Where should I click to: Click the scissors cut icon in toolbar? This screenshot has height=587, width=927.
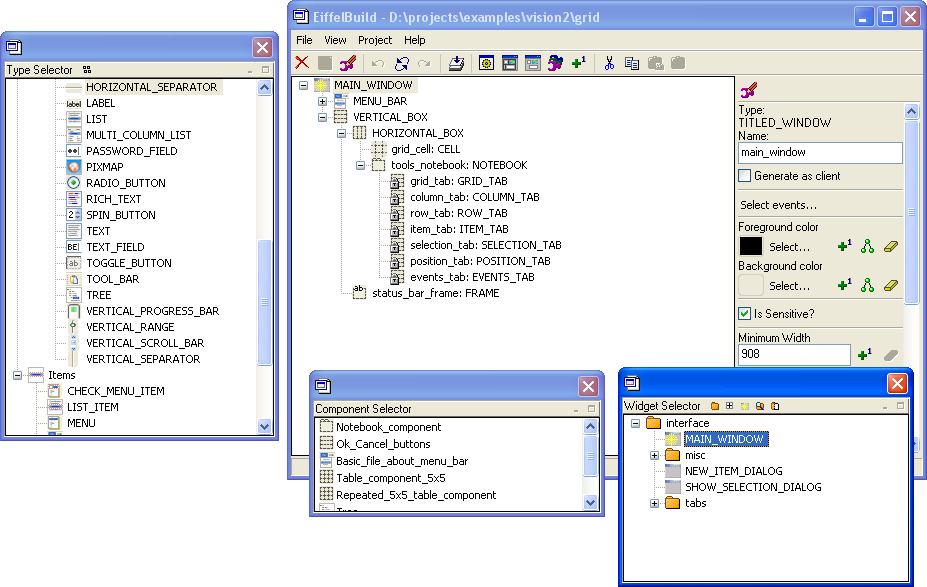[608, 63]
